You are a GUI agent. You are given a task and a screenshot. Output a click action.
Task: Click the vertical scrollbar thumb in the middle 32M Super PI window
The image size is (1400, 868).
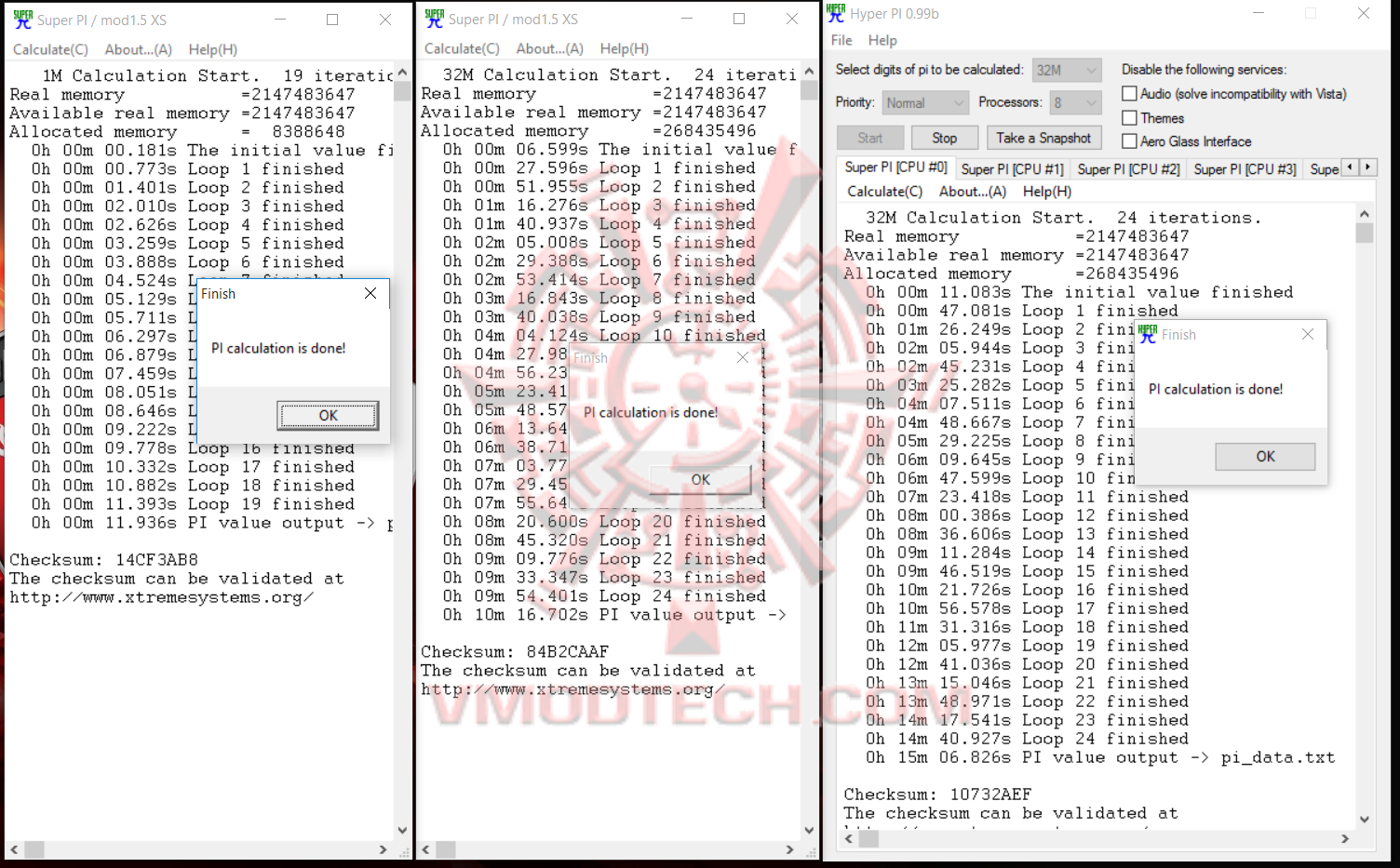pos(808,90)
